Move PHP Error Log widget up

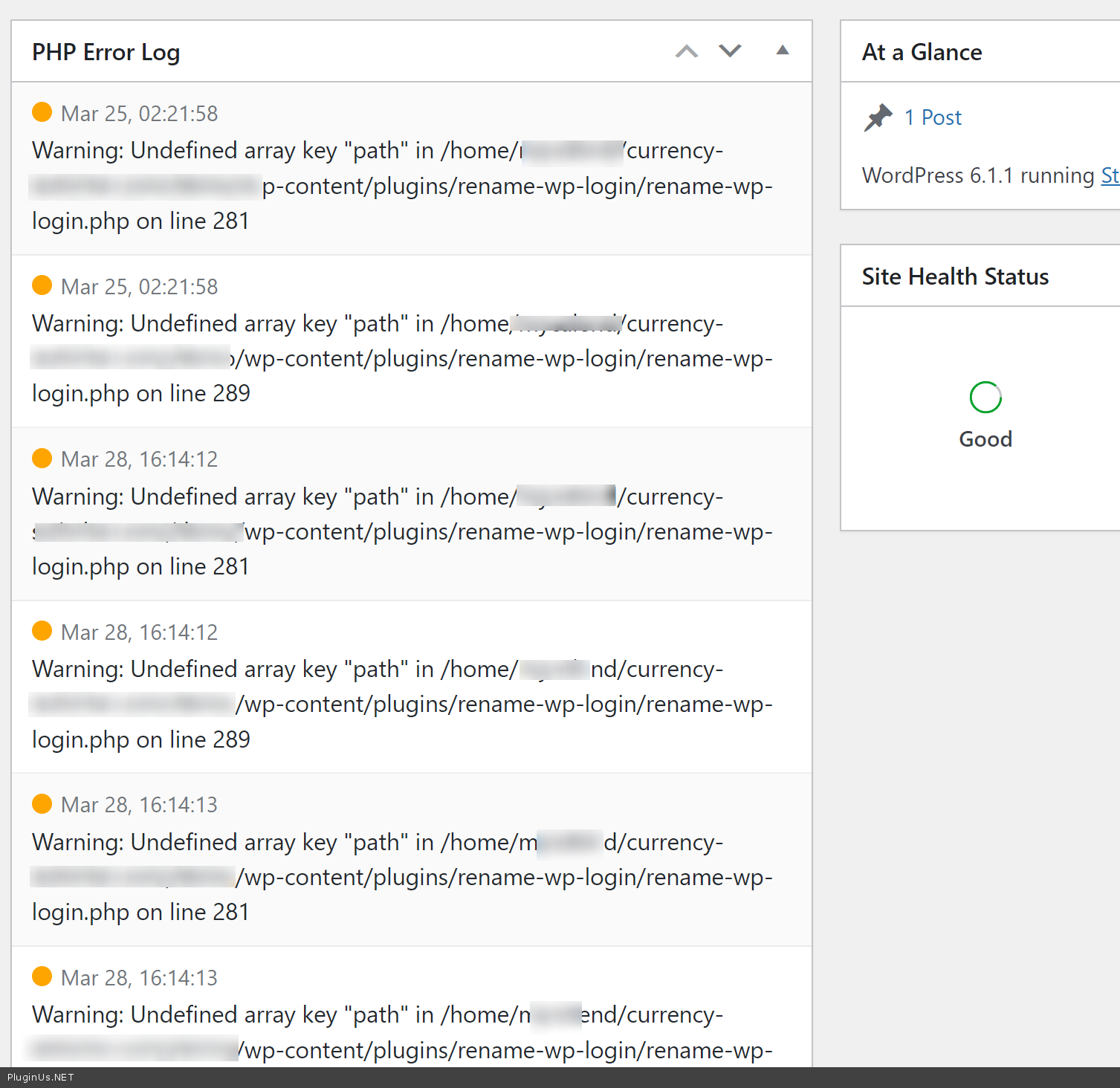[687, 51]
